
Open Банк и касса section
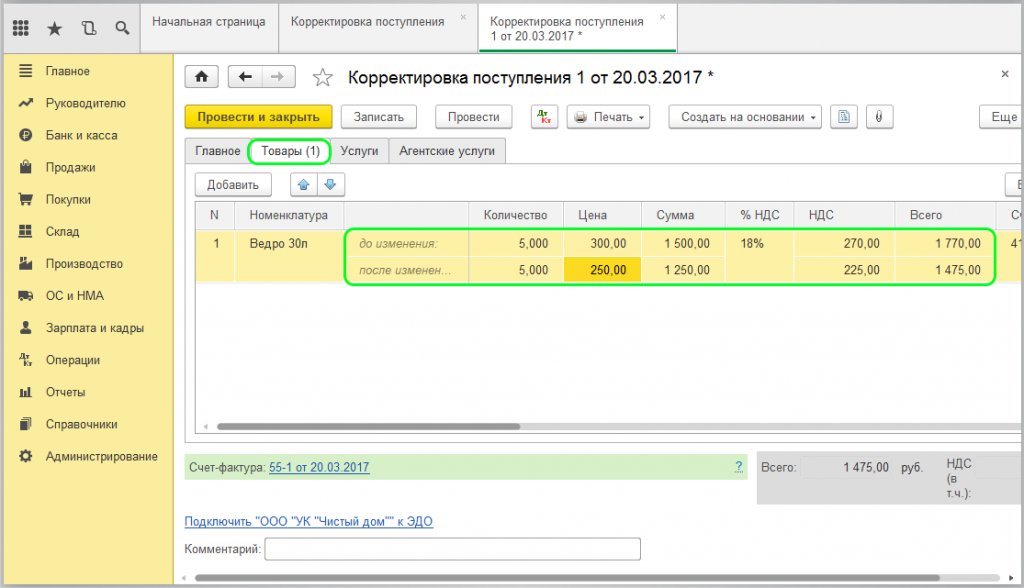coord(81,135)
